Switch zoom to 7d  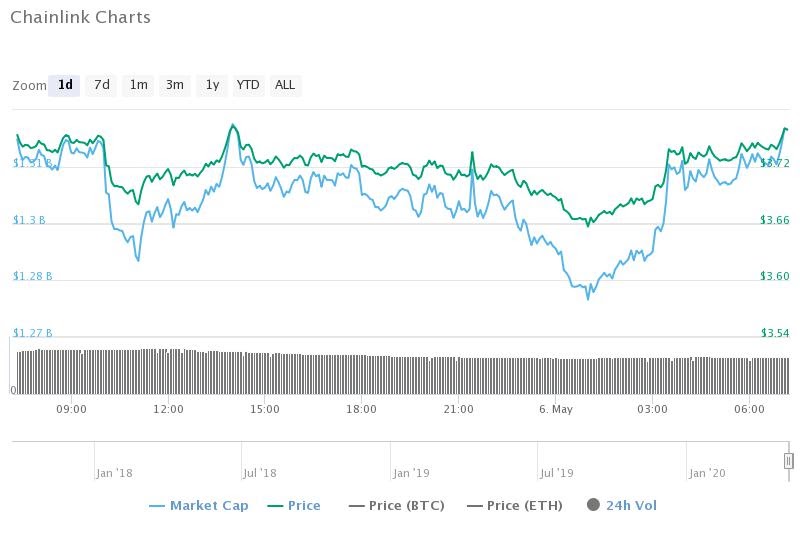[x=102, y=85]
